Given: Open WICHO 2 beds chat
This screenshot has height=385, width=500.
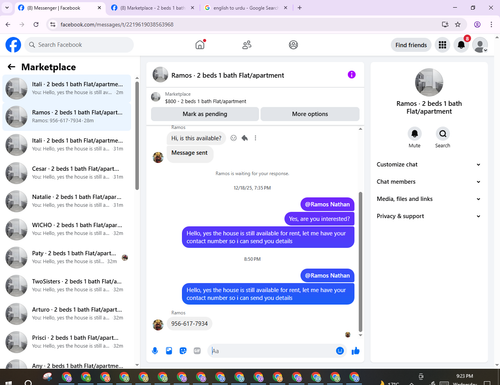Looking at the screenshot, I should [x=67, y=229].
